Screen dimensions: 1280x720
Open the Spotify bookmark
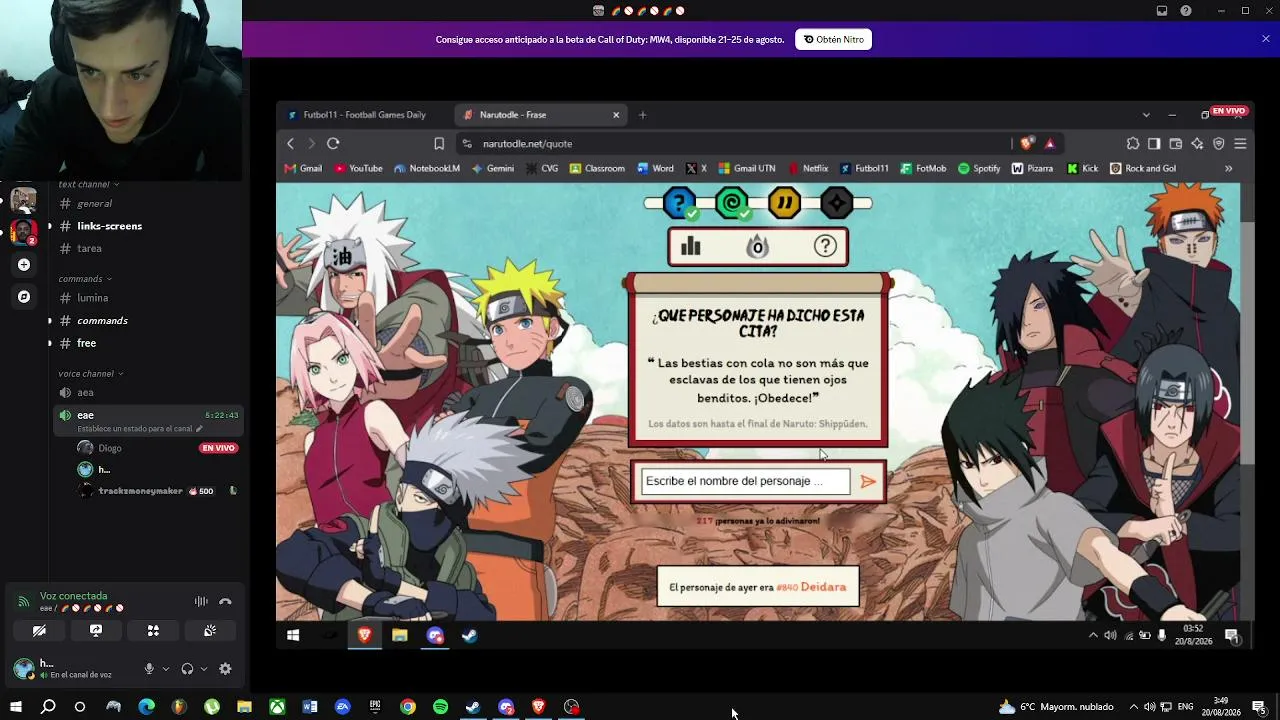[979, 169]
